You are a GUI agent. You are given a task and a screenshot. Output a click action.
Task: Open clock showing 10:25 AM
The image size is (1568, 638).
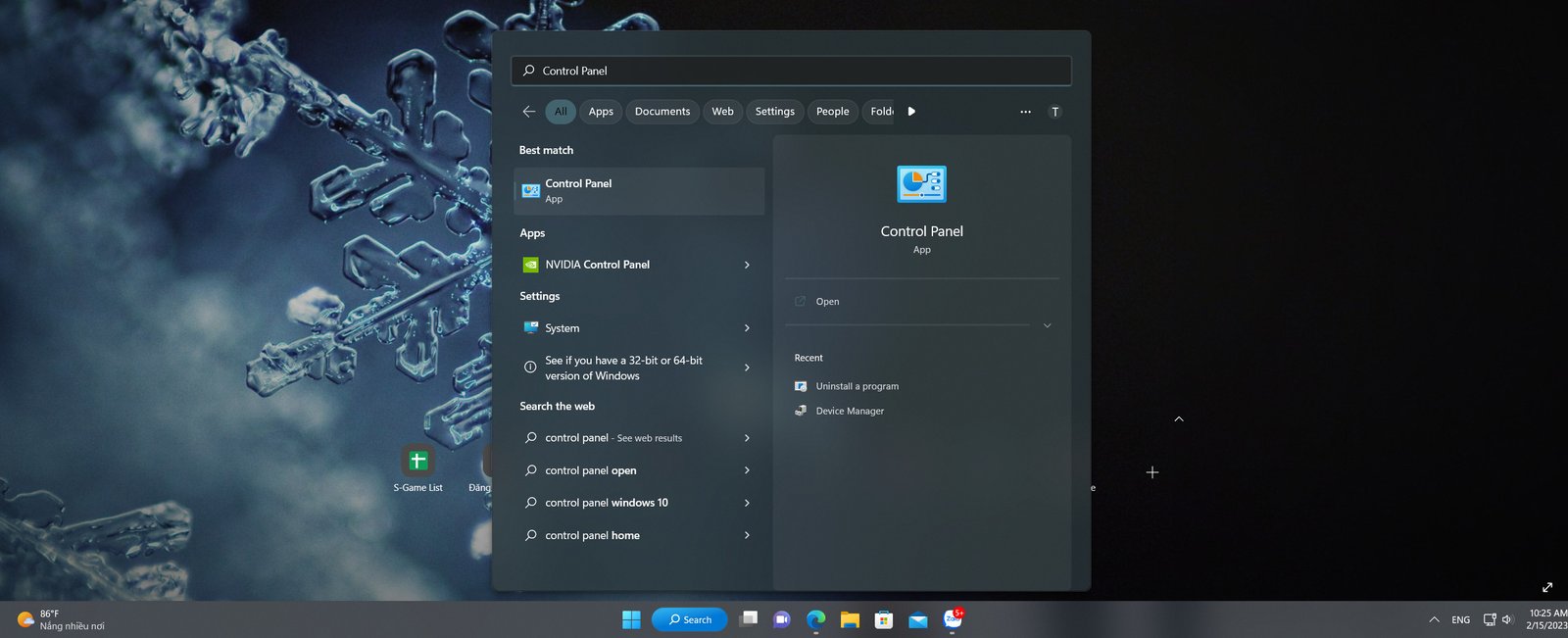click(1546, 619)
